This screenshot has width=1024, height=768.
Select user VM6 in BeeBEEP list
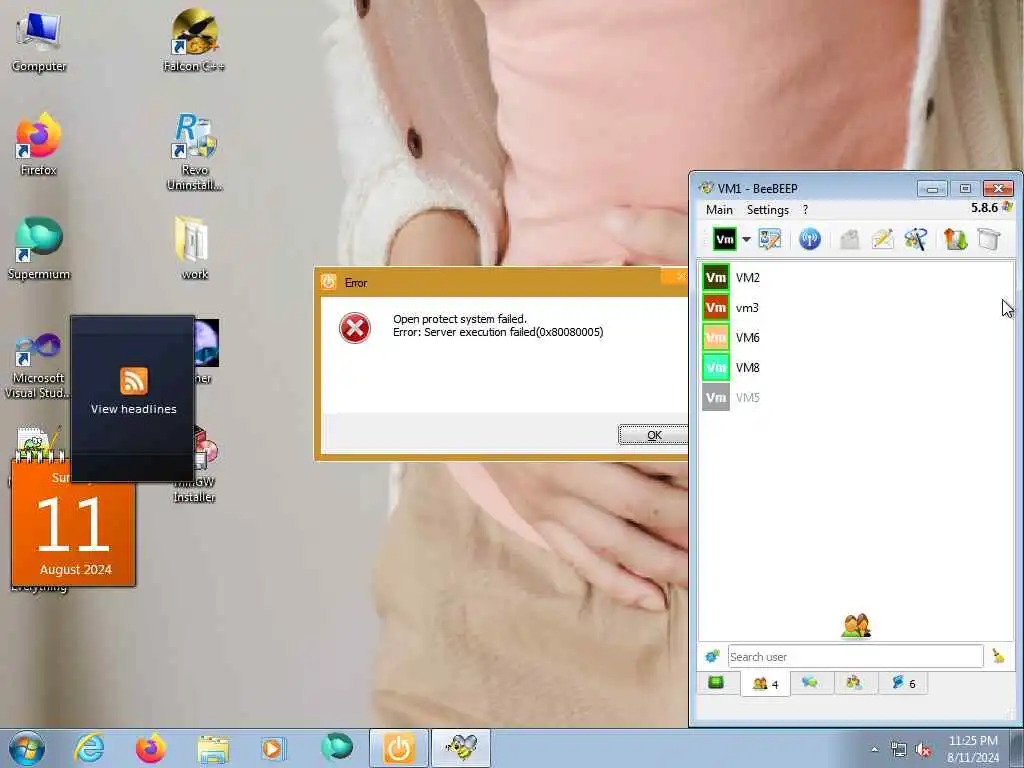click(856, 338)
